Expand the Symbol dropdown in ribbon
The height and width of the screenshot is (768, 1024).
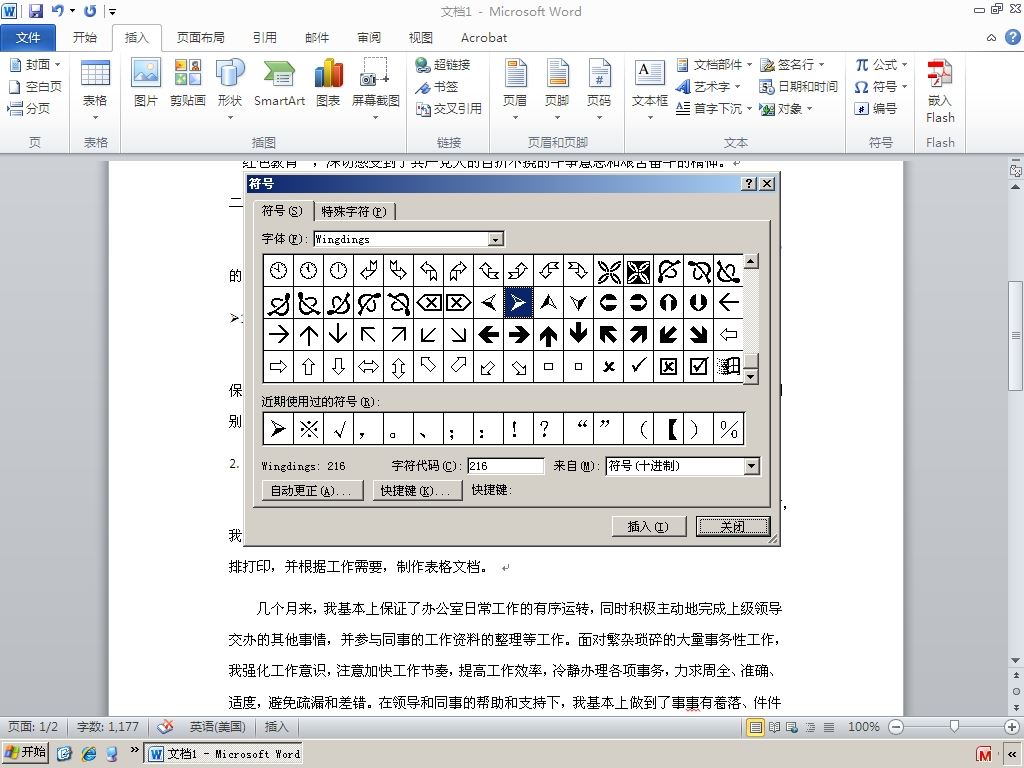click(x=904, y=86)
